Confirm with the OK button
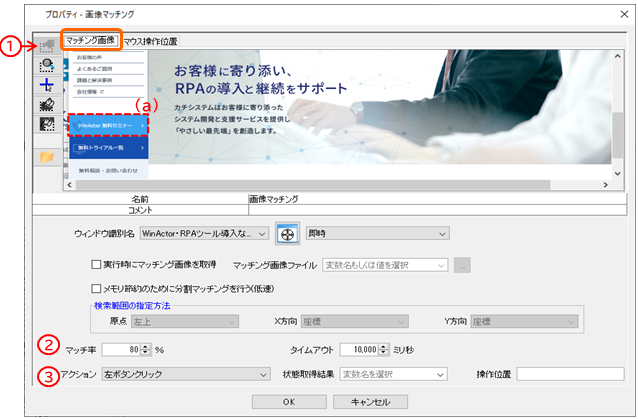Viewport: 638px width, 419px height. (x=289, y=402)
